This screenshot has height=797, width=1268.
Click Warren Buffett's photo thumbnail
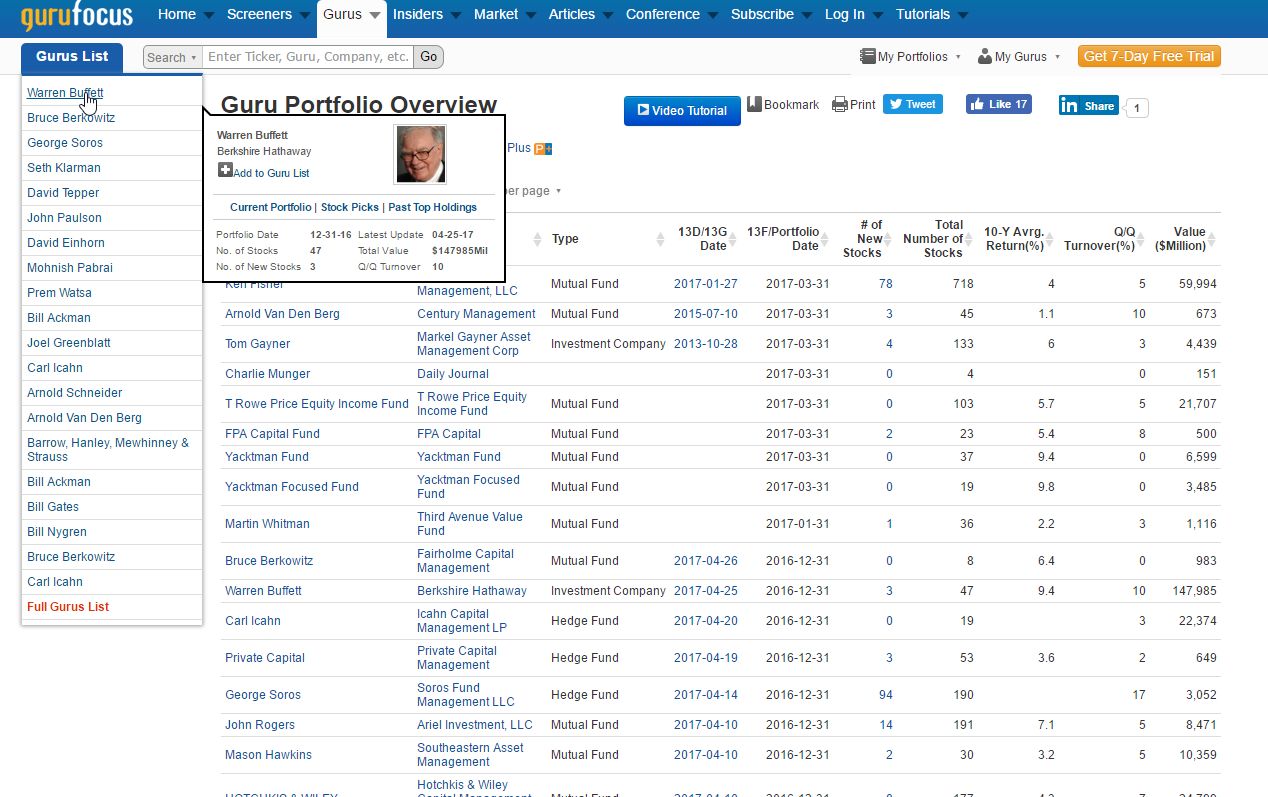(x=420, y=154)
